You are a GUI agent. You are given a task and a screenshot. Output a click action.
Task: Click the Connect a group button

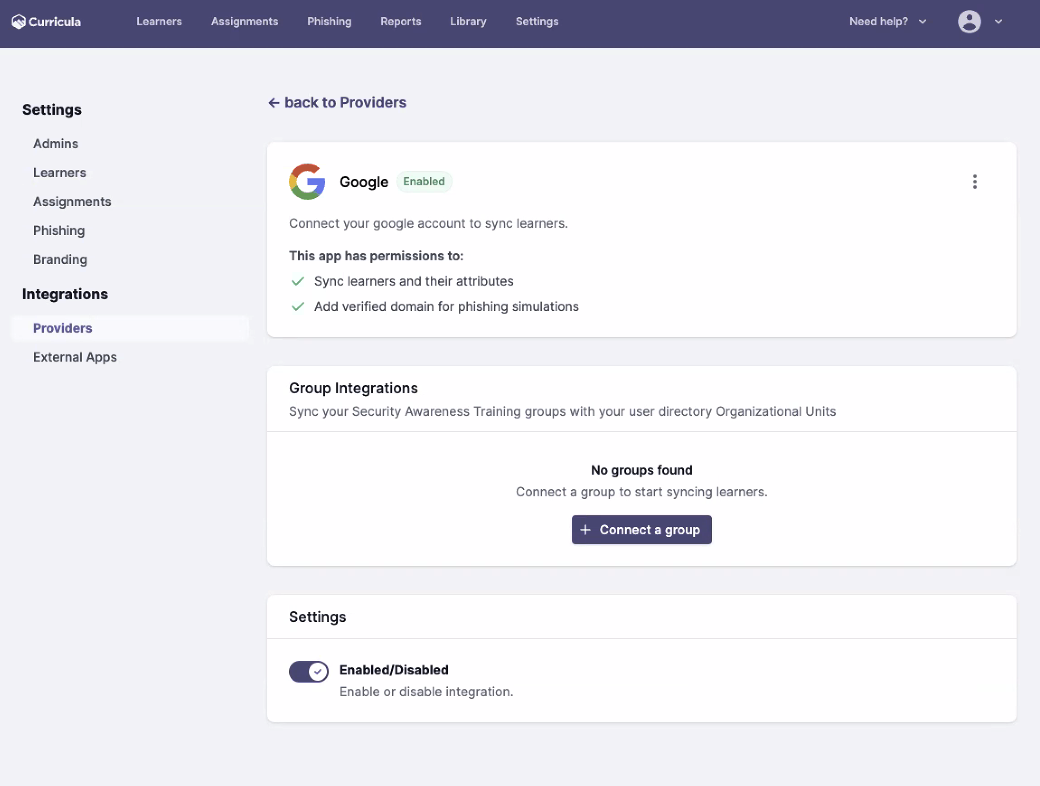pos(641,529)
